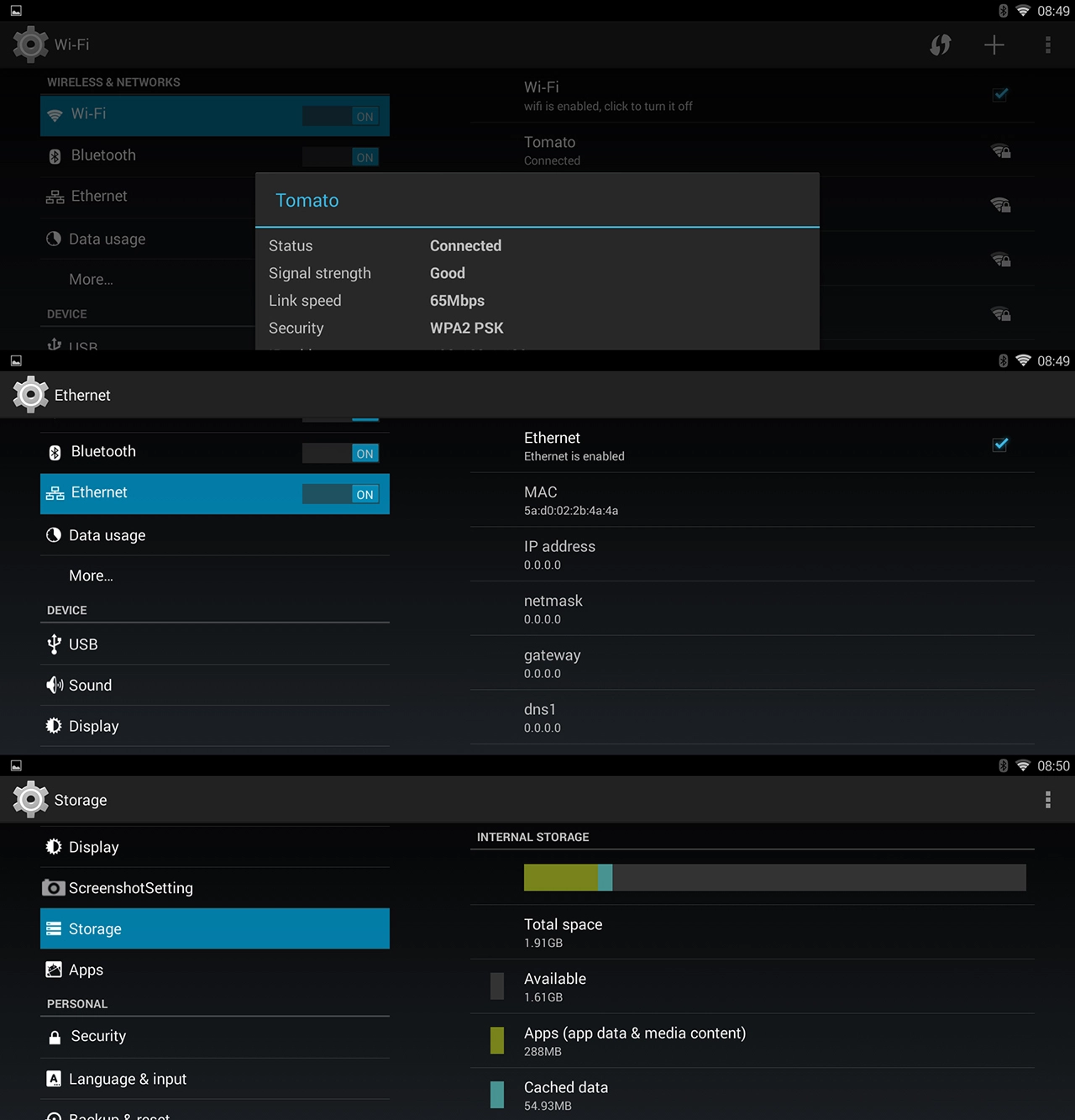Open Security settings
The width and height of the screenshot is (1075, 1120).
215,1037
